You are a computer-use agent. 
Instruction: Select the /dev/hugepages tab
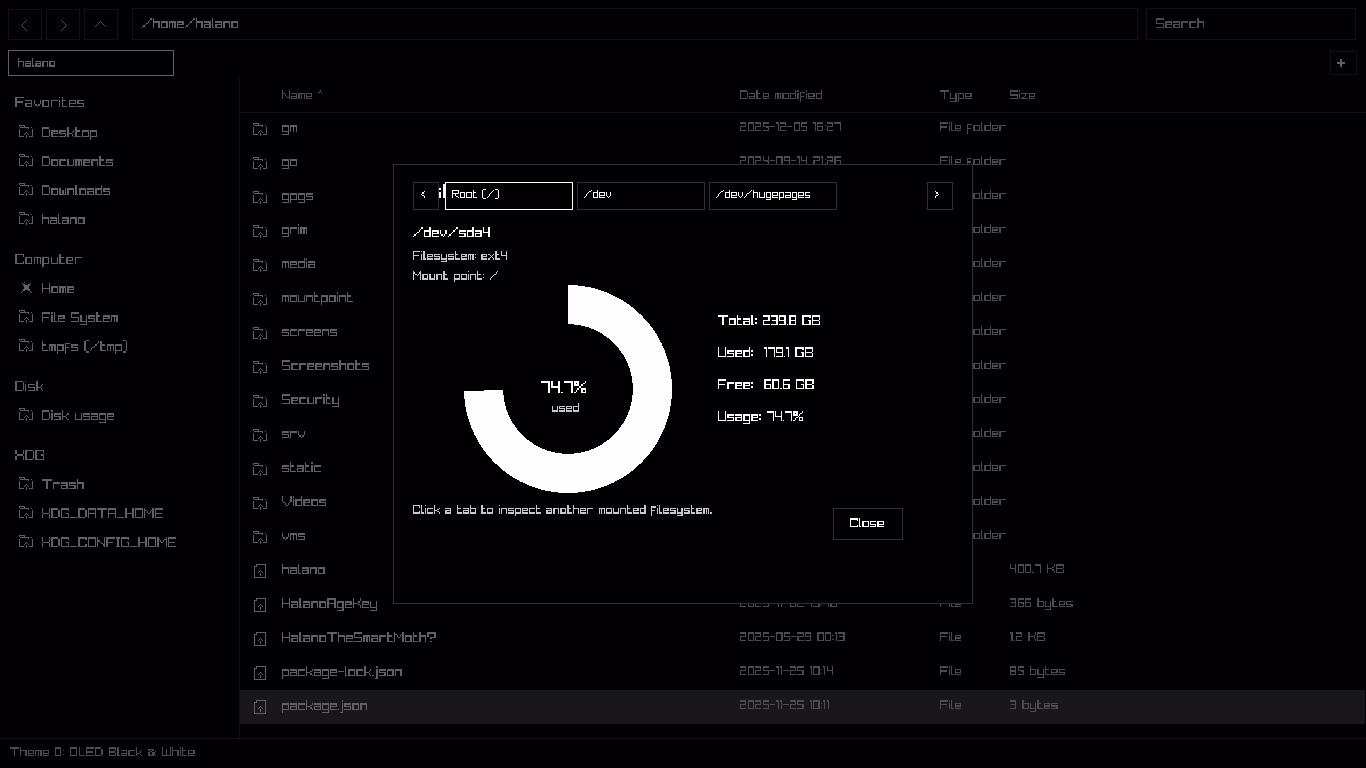772,195
